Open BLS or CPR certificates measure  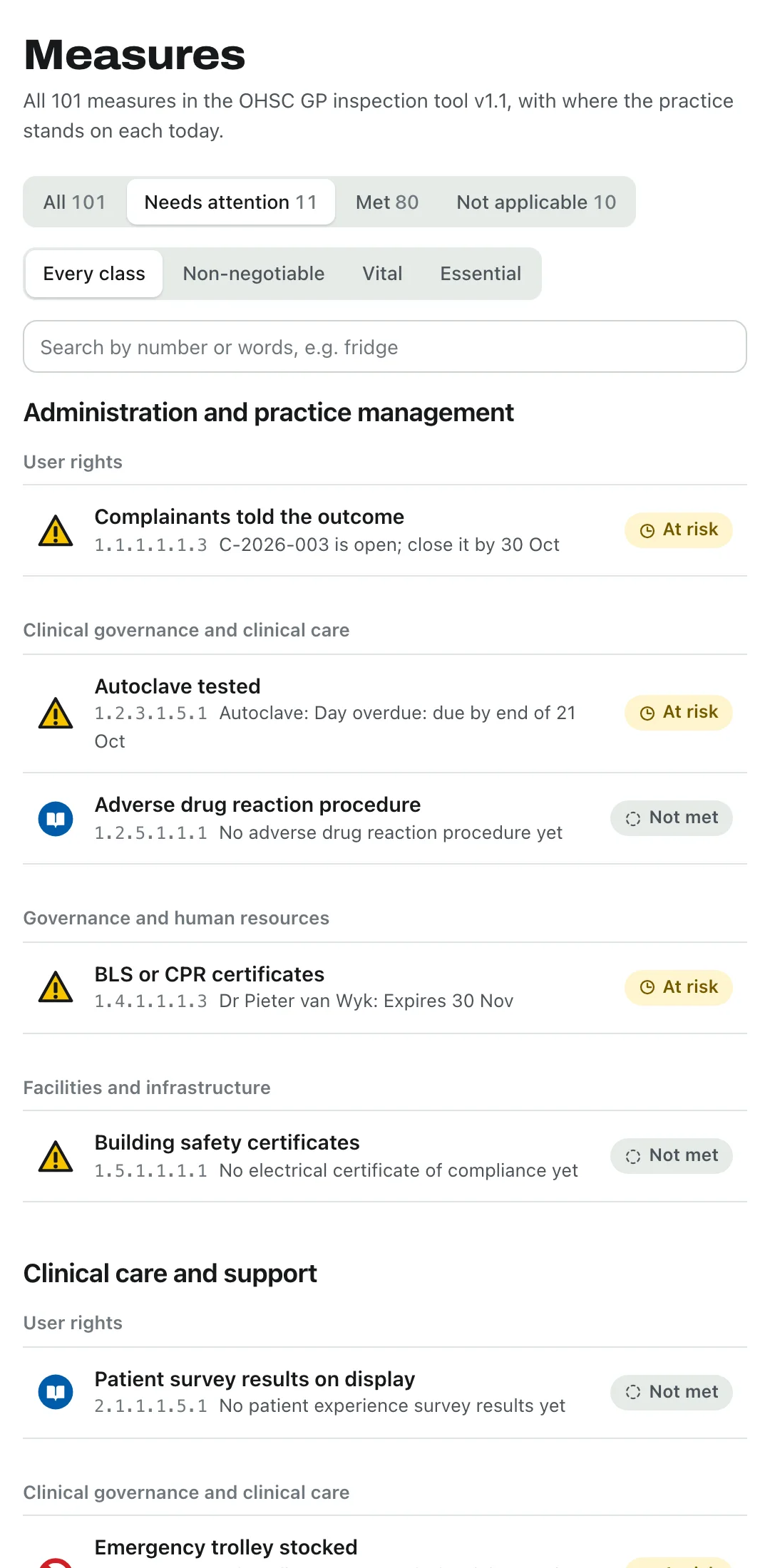pyautogui.click(x=385, y=988)
